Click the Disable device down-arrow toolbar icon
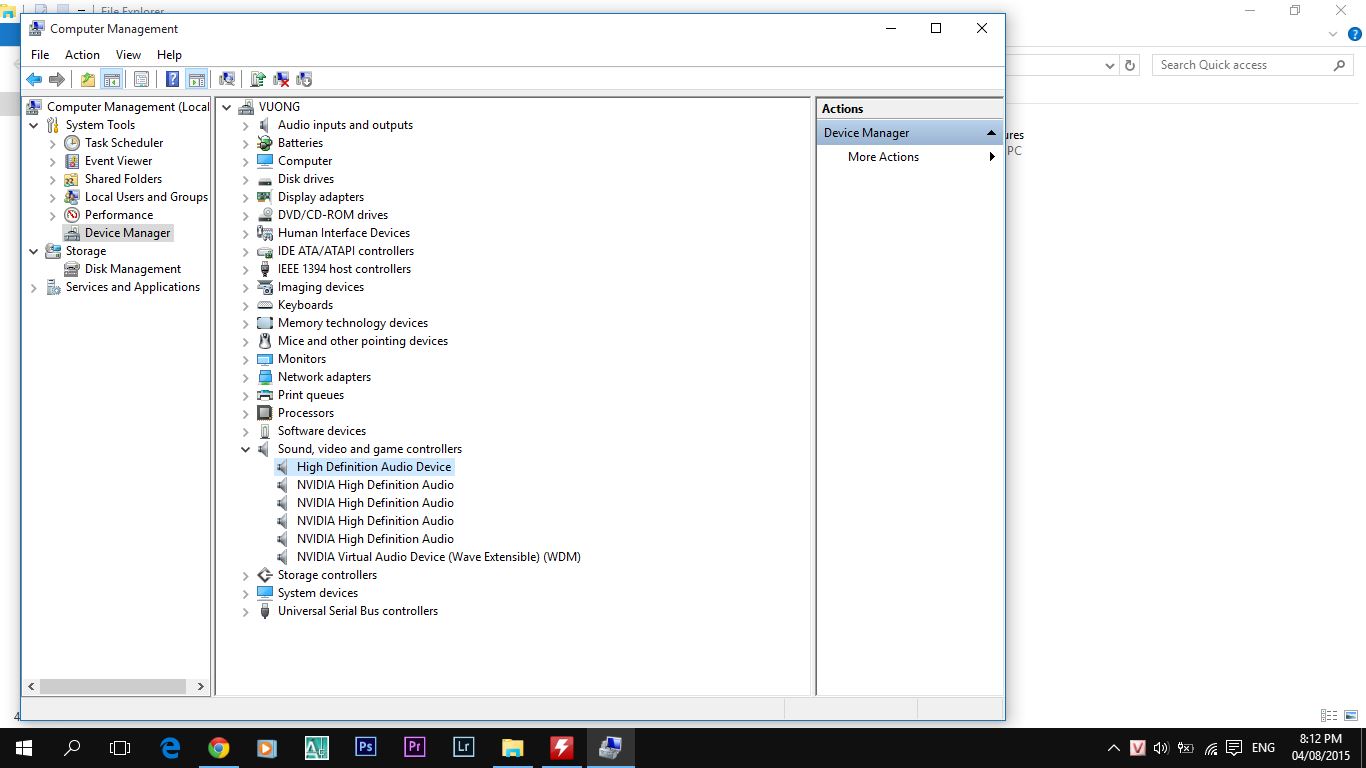Viewport: 1366px width, 768px height. (x=305, y=80)
